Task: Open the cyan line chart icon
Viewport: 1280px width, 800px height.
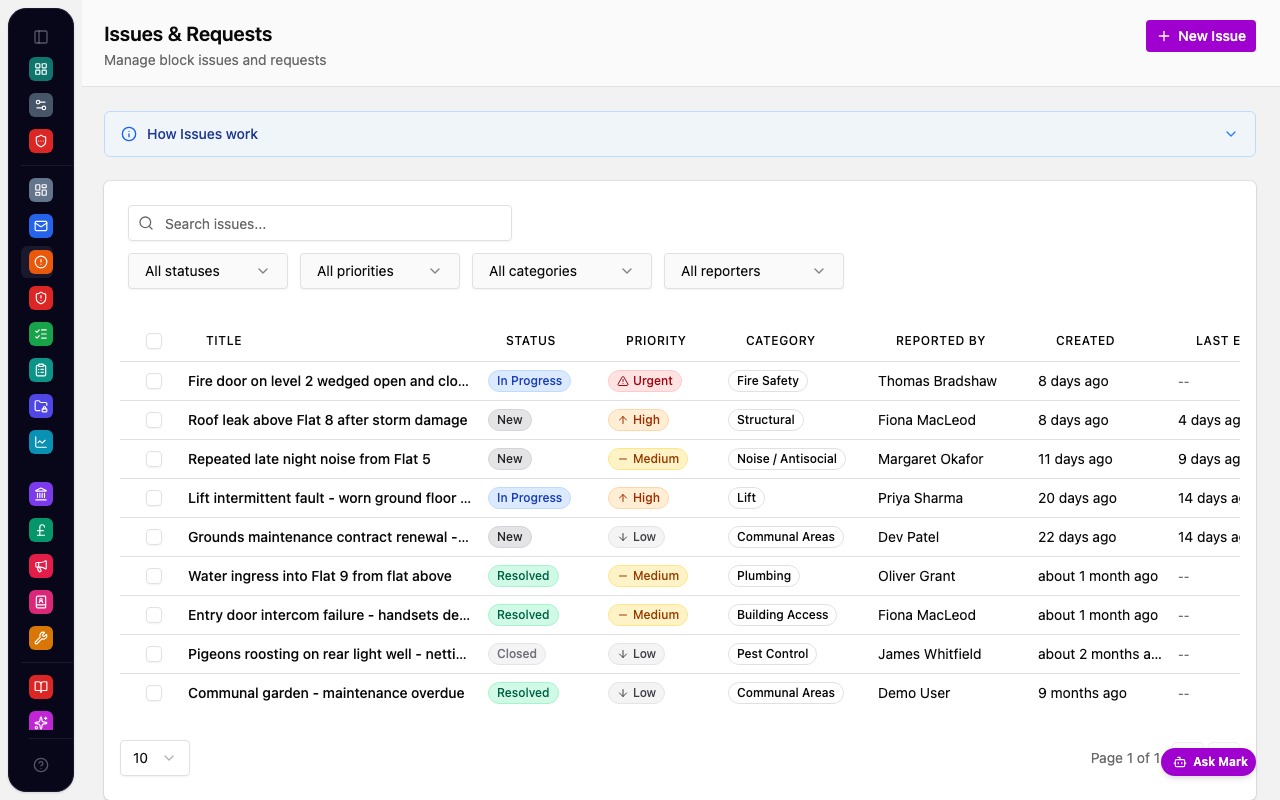Action: click(x=41, y=442)
